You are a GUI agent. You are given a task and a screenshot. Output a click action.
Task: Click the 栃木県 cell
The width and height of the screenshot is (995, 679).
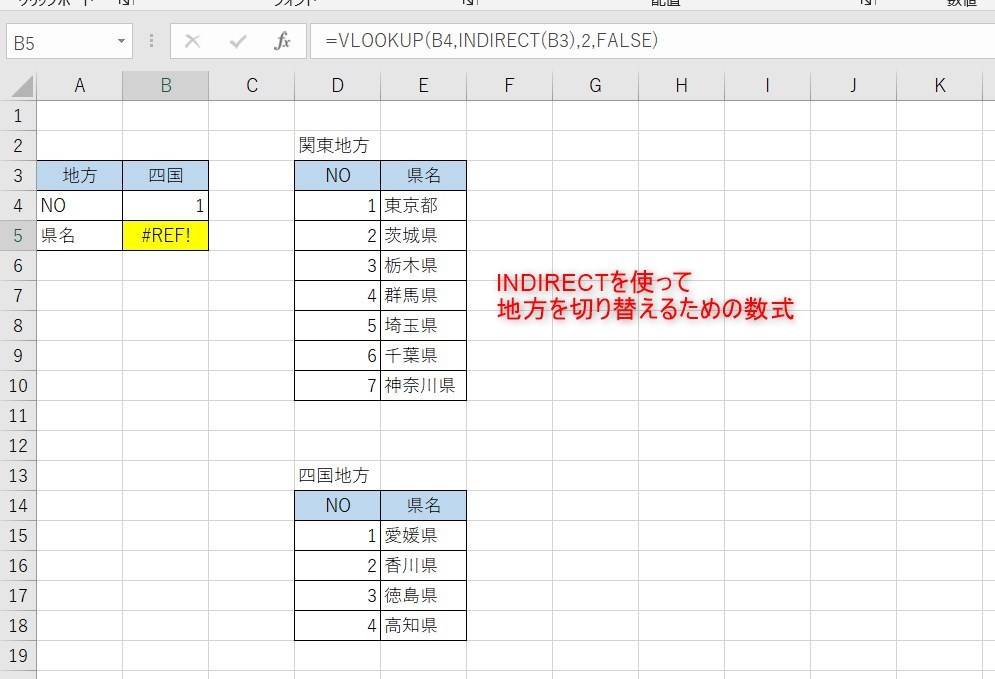pyautogui.click(x=423, y=265)
